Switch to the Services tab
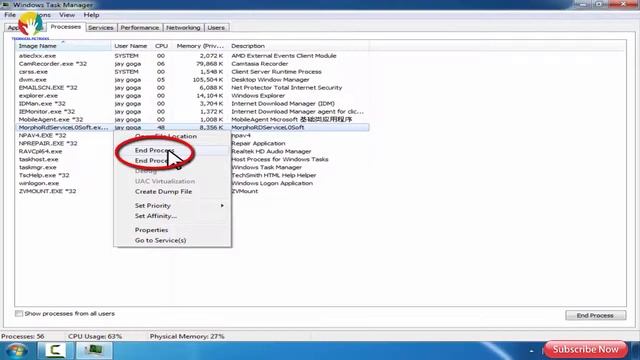 (x=101, y=28)
